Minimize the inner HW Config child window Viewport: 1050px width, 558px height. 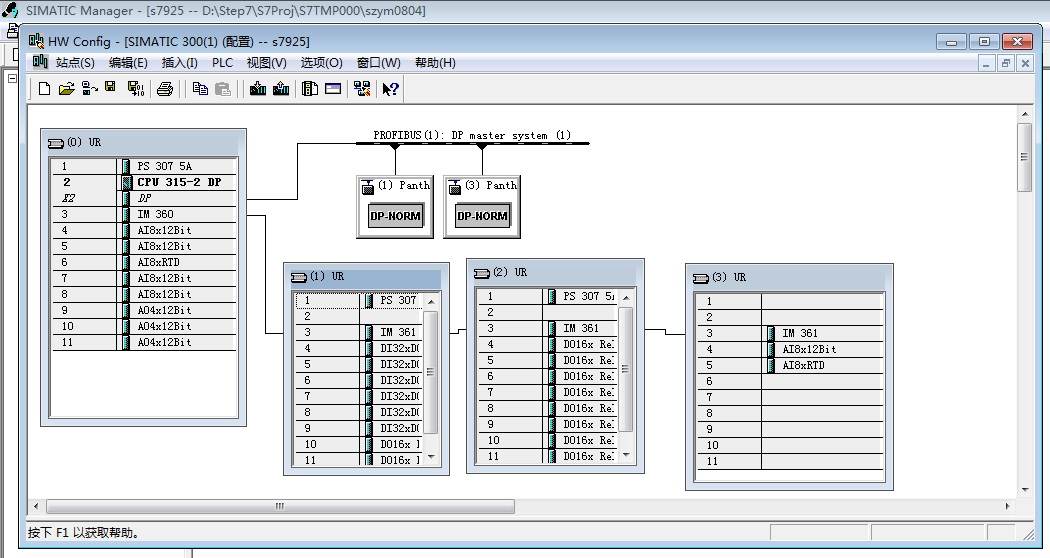[x=986, y=63]
